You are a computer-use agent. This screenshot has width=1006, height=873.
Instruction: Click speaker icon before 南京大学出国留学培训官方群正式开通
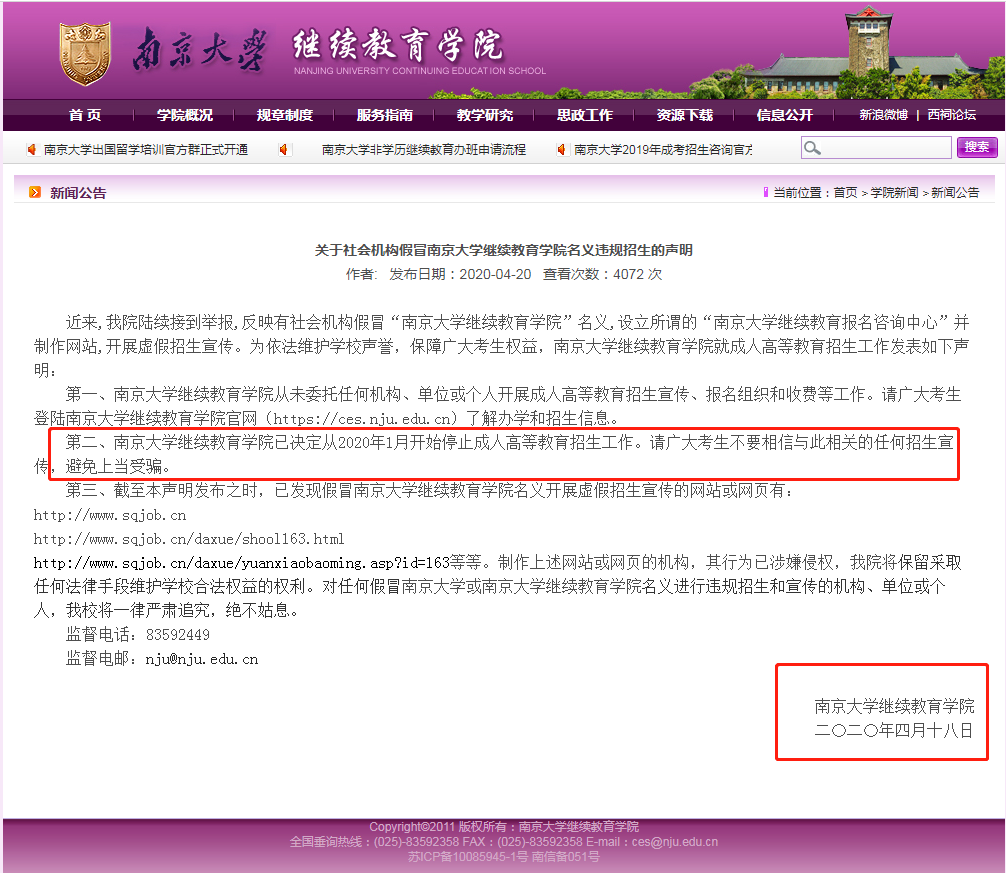pos(31,149)
